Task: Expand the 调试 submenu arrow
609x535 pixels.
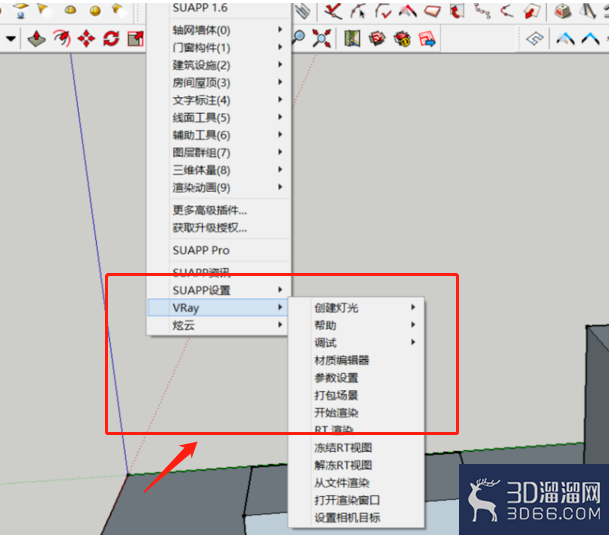Action: pos(413,342)
